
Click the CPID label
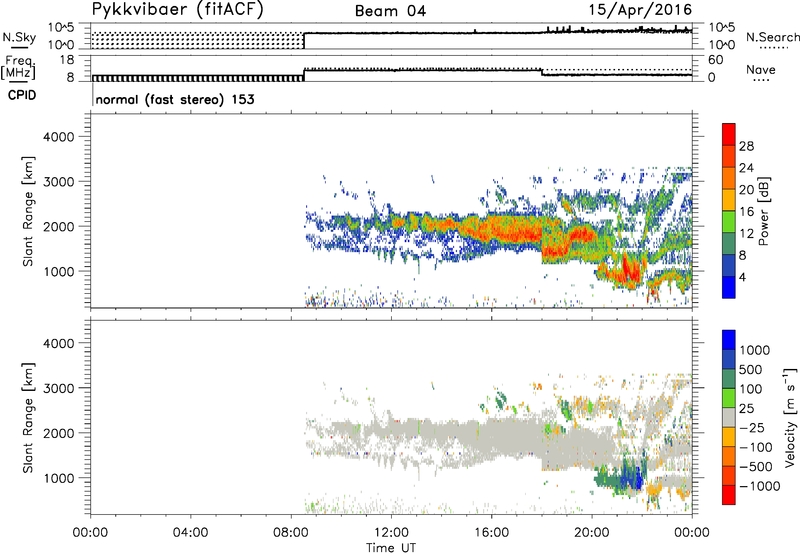point(22,95)
